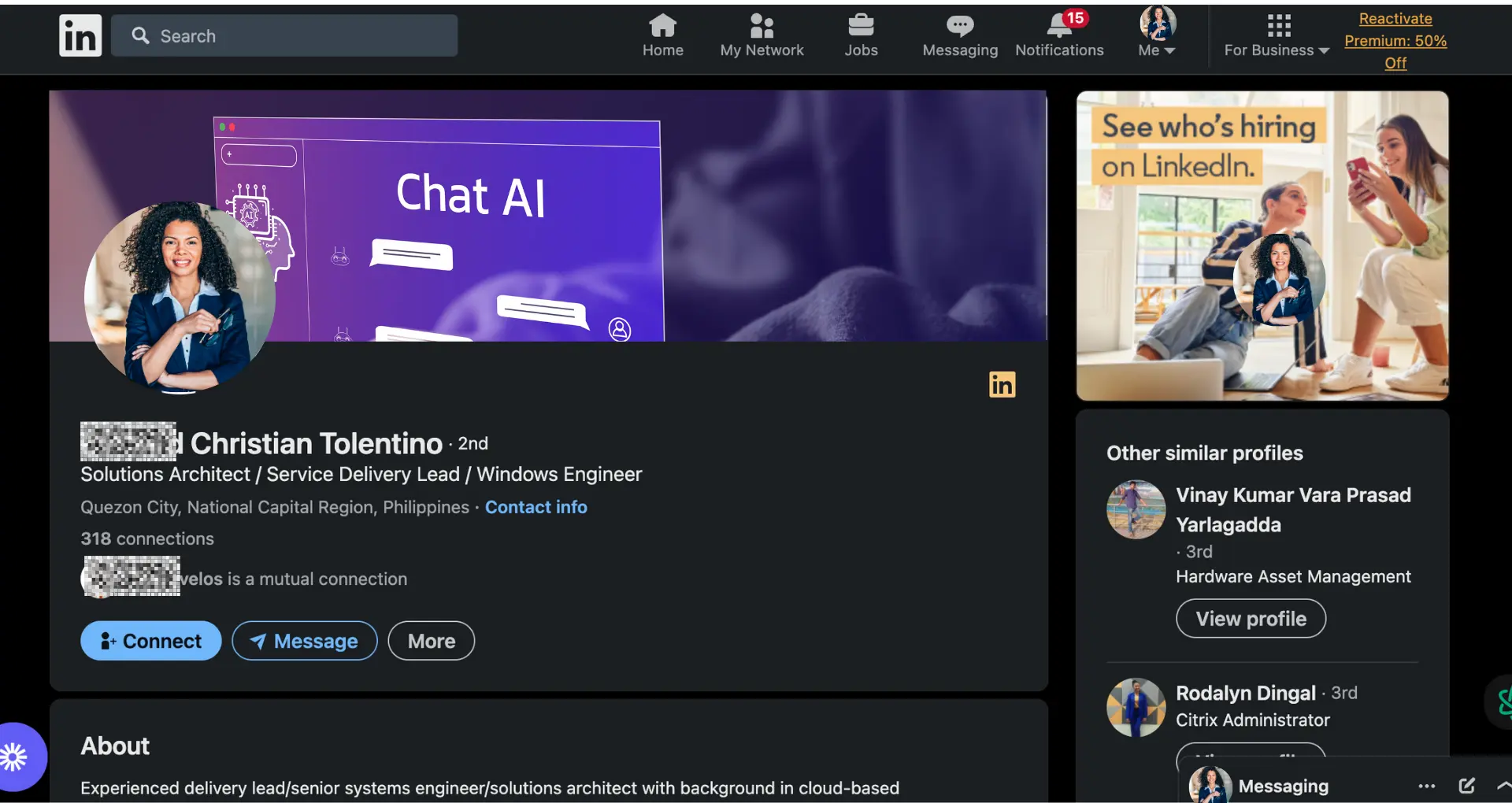Open Contact info link

(535, 507)
